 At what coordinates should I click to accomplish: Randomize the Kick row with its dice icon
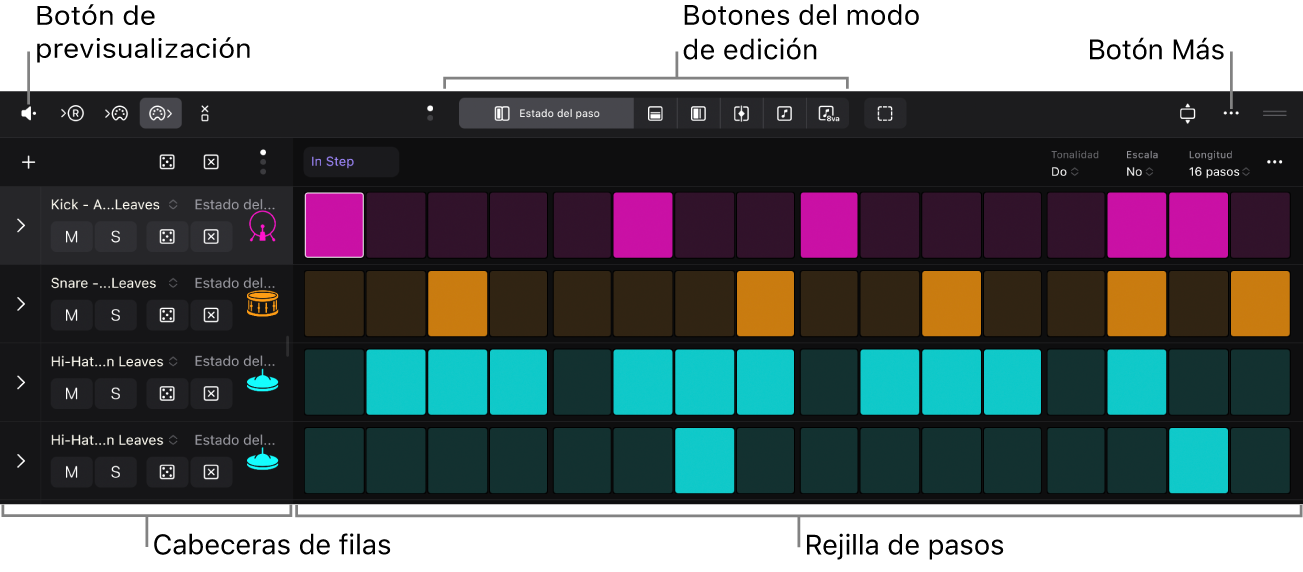pos(167,236)
